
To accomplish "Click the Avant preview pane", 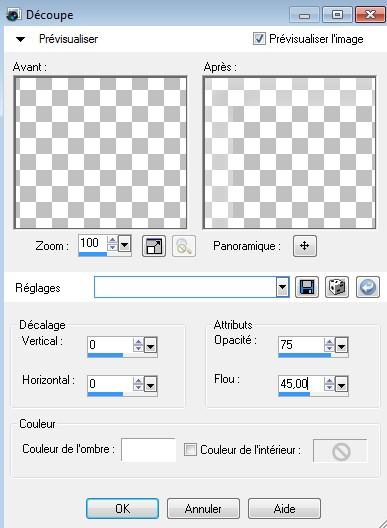I will pyautogui.click(x=100, y=153).
